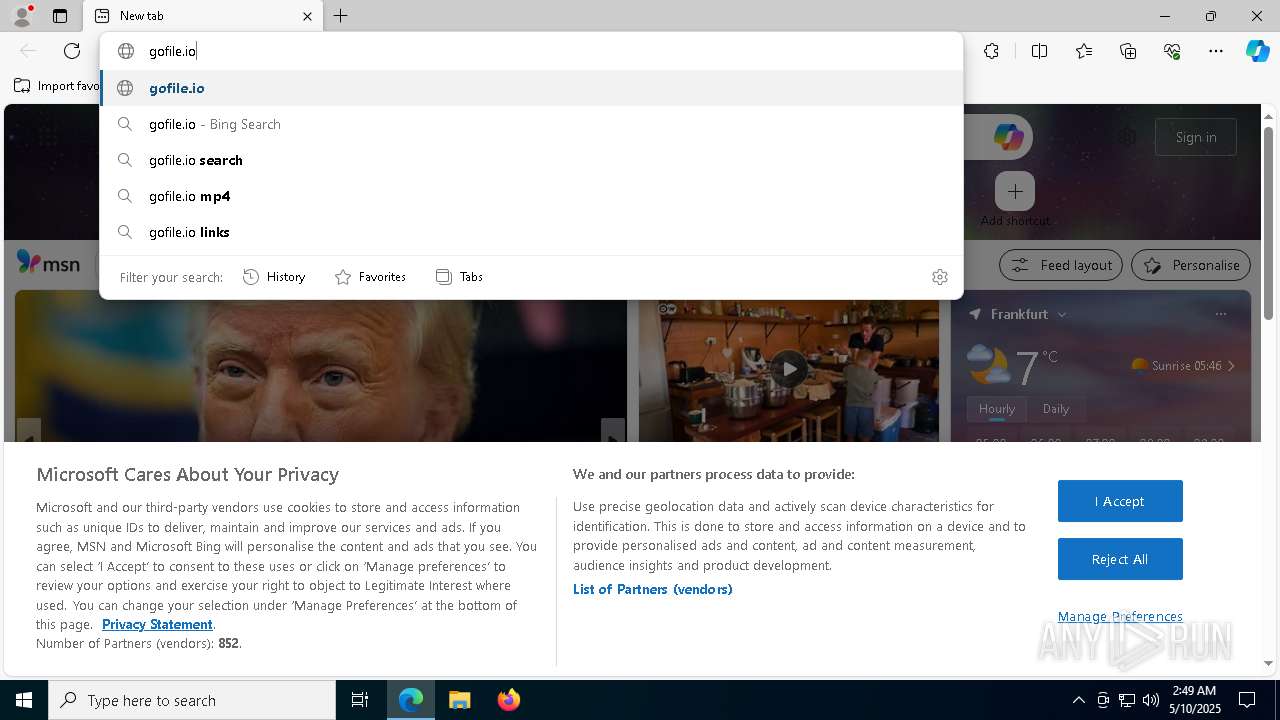Screen dimensions: 1280x720
Task: Open File Explorer from taskbar
Action: tap(459, 700)
